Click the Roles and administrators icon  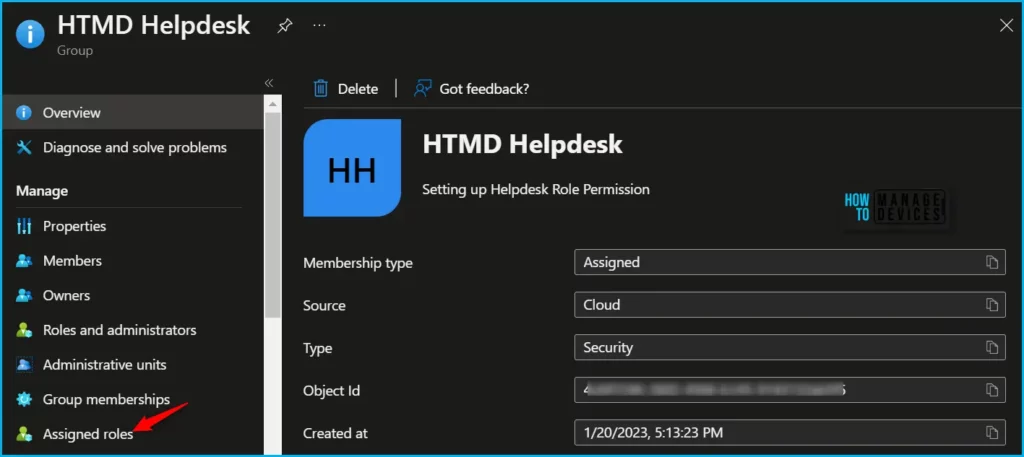point(24,330)
